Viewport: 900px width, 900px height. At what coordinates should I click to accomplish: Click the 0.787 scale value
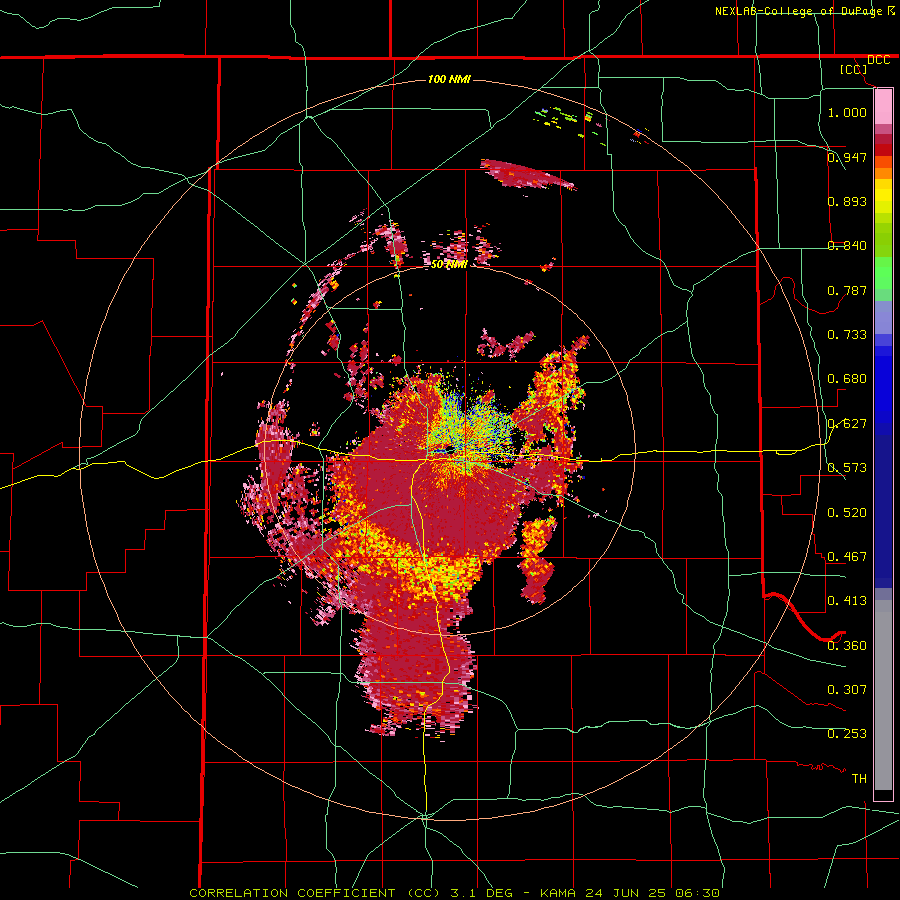pyautogui.click(x=847, y=290)
